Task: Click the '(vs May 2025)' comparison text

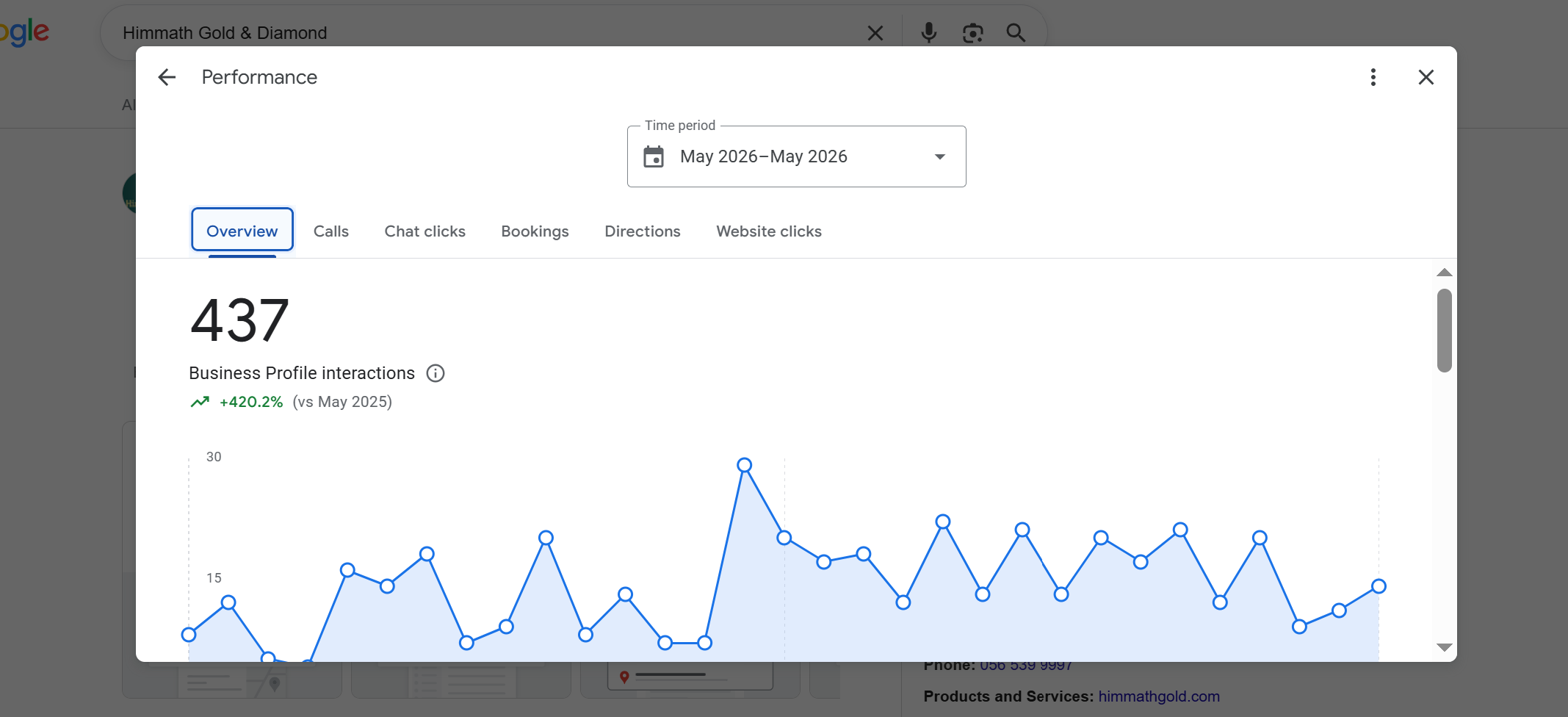Action: pyautogui.click(x=342, y=402)
